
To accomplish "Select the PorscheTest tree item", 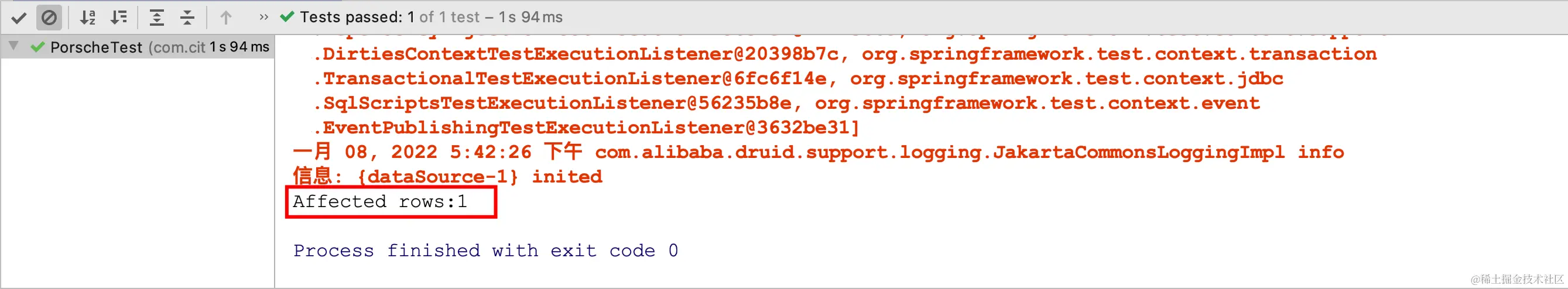I will pyautogui.click(x=96, y=47).
